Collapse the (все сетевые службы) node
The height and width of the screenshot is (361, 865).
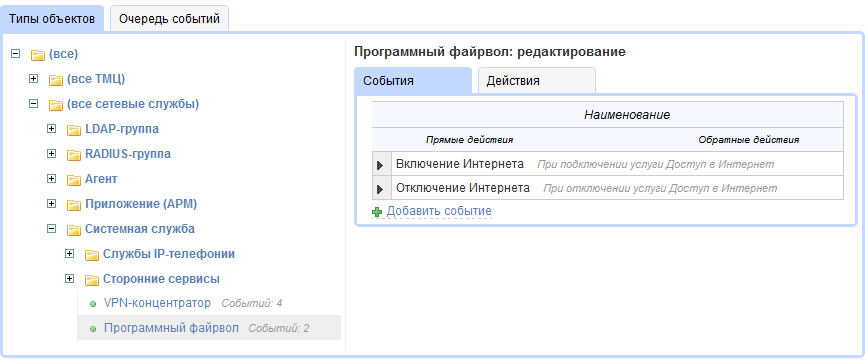(34, 103)
